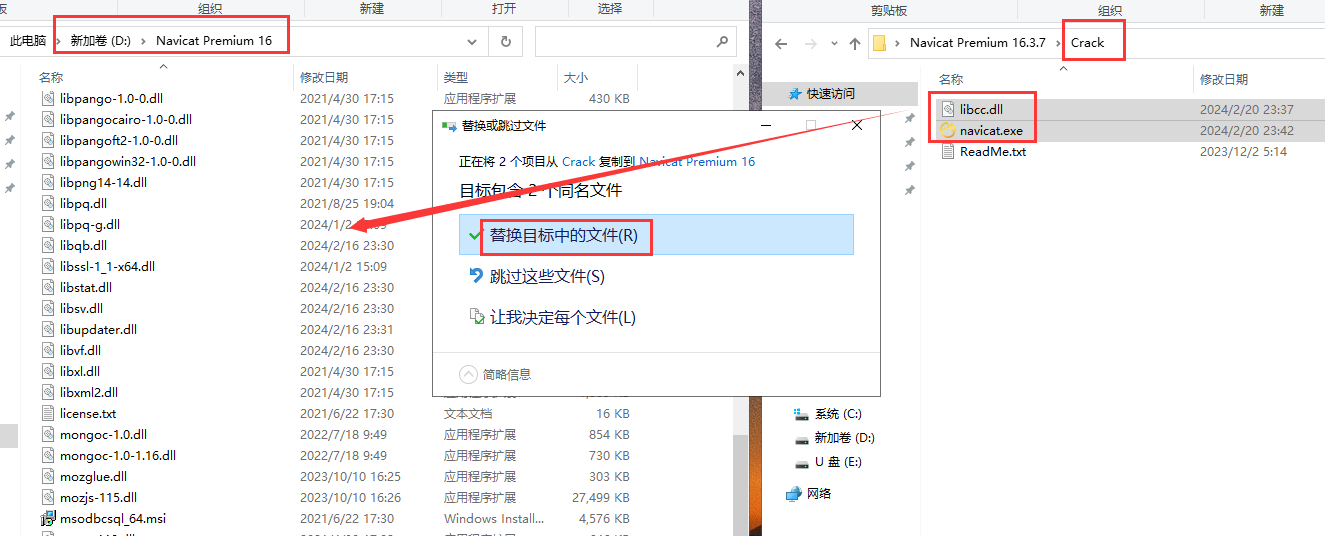This screenshot has width=1325, height=536.
Task: Sort right window by 名称 column
Action: click(x=951, y=79)
